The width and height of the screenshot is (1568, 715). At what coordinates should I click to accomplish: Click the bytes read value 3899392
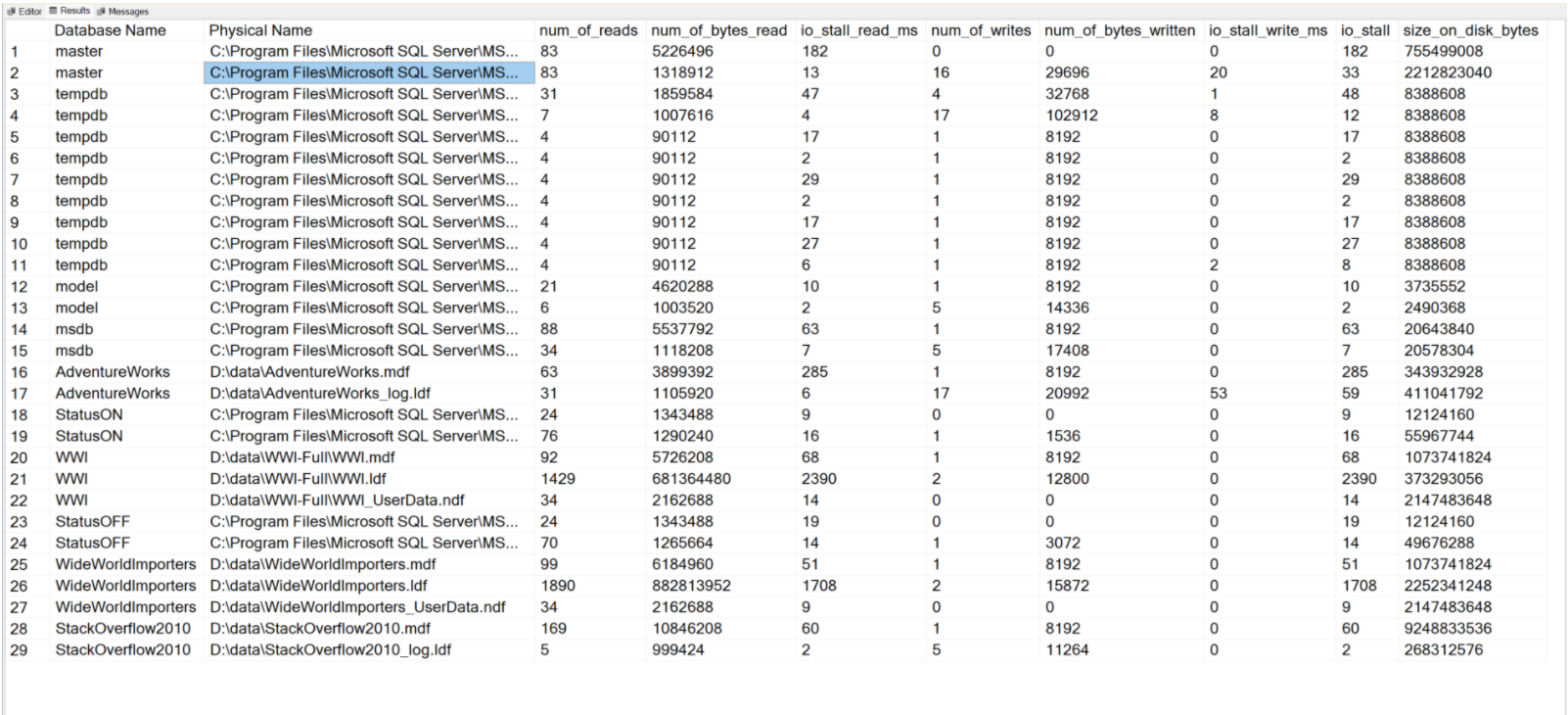[x=683, y=372]
